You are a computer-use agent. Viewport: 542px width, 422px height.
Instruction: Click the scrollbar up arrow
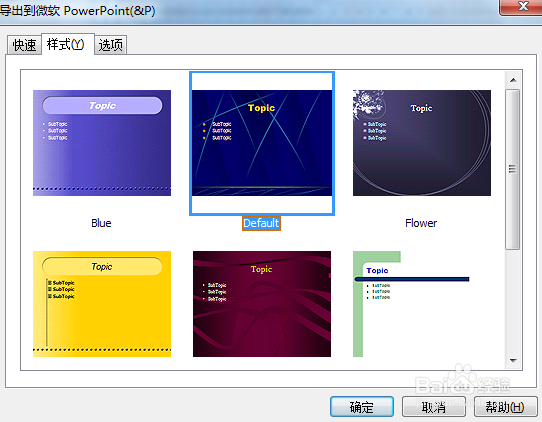[x=513, y=80]
